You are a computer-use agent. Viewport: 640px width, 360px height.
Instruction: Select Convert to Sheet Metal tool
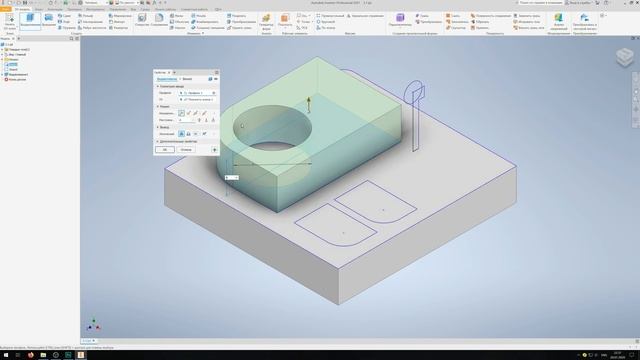pyautogui.click(x=584, y=21)
